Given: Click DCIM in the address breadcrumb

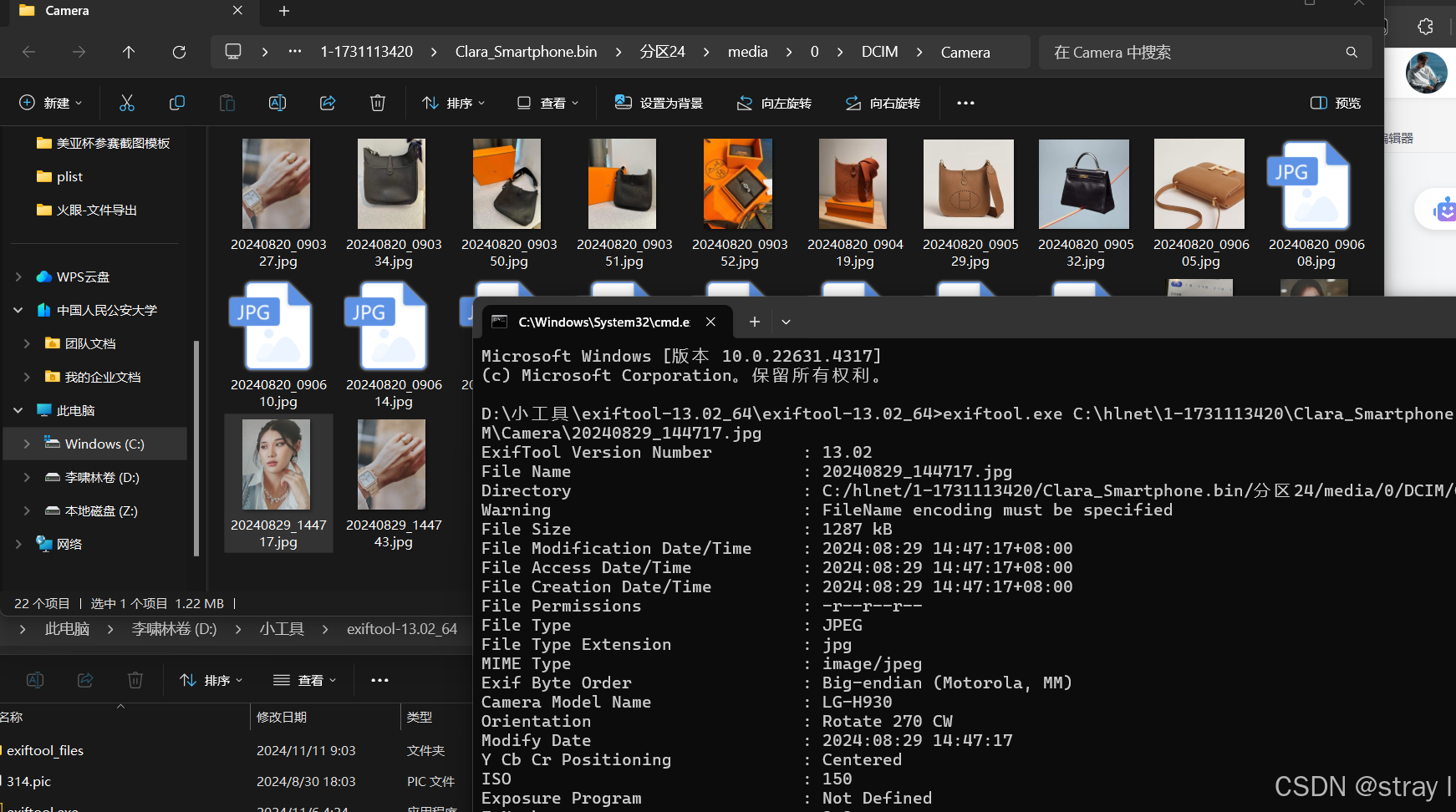Looking at the screenshot, I should 880,52.
